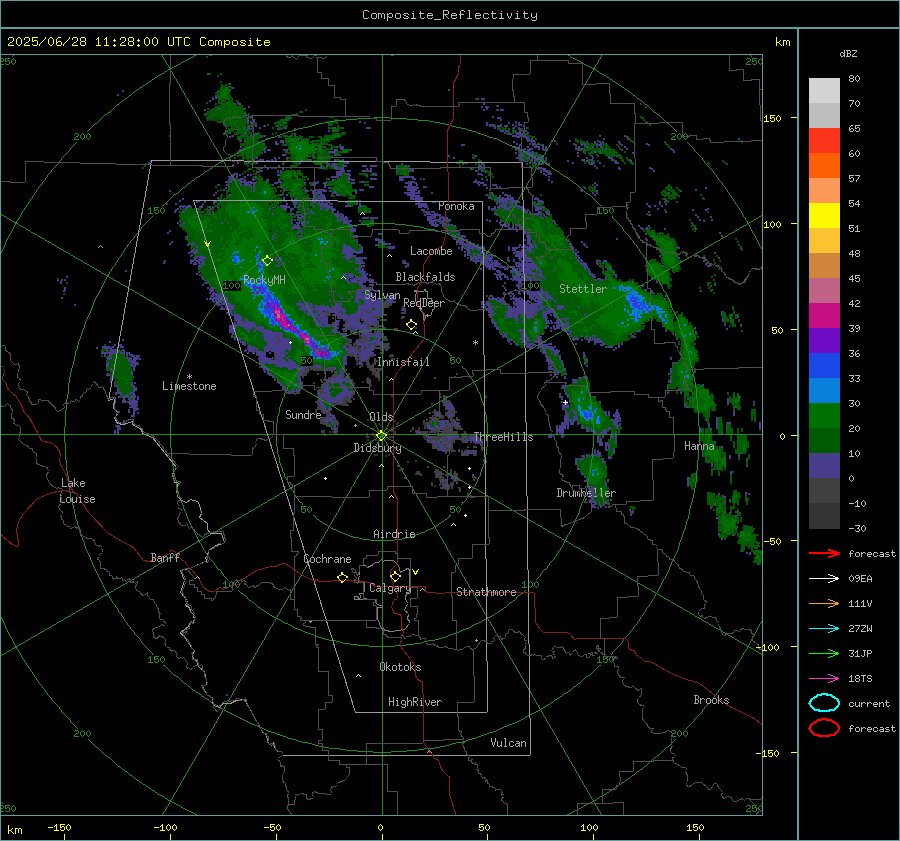This screenshot has width=900, height=841.
Task: Click the Olds city label
Action: click(x=381, y=417)
